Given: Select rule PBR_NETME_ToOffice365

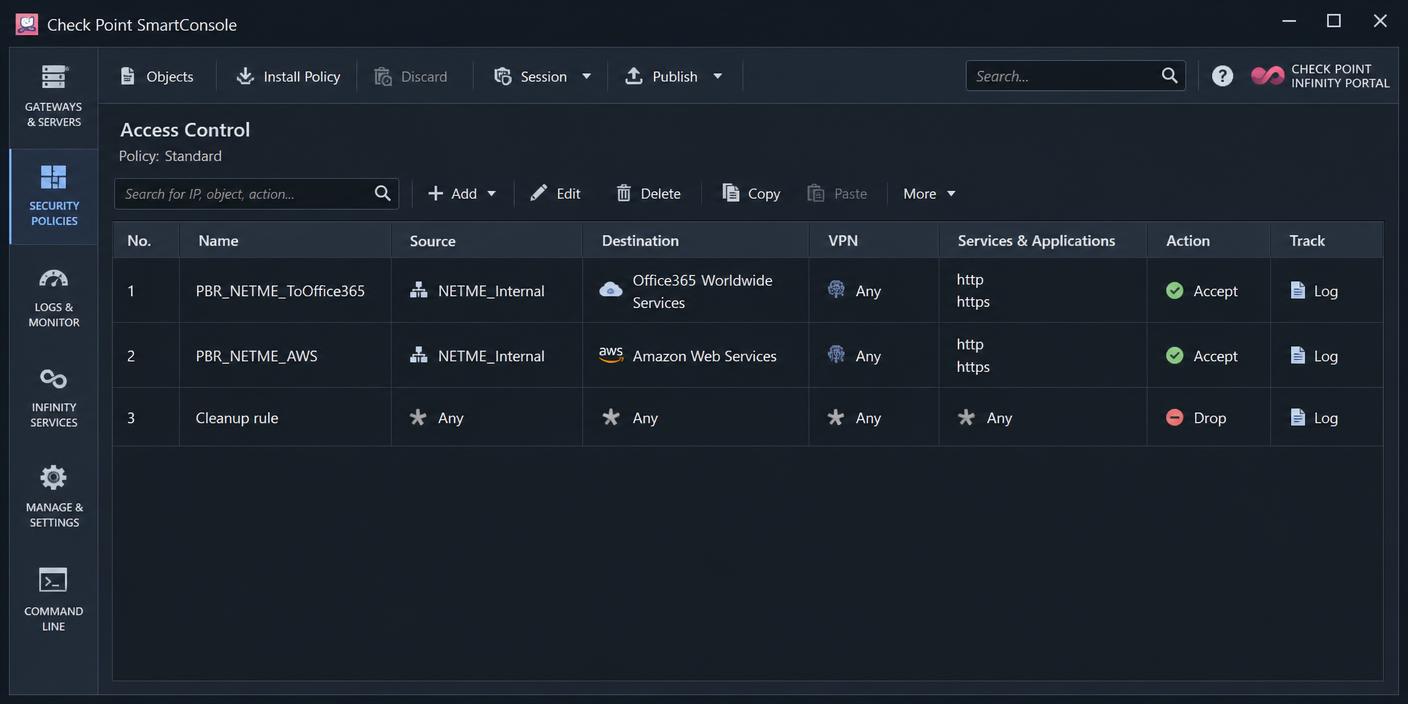Looking at the screenshot, I should pyautogui.click(x=280, y=291).
